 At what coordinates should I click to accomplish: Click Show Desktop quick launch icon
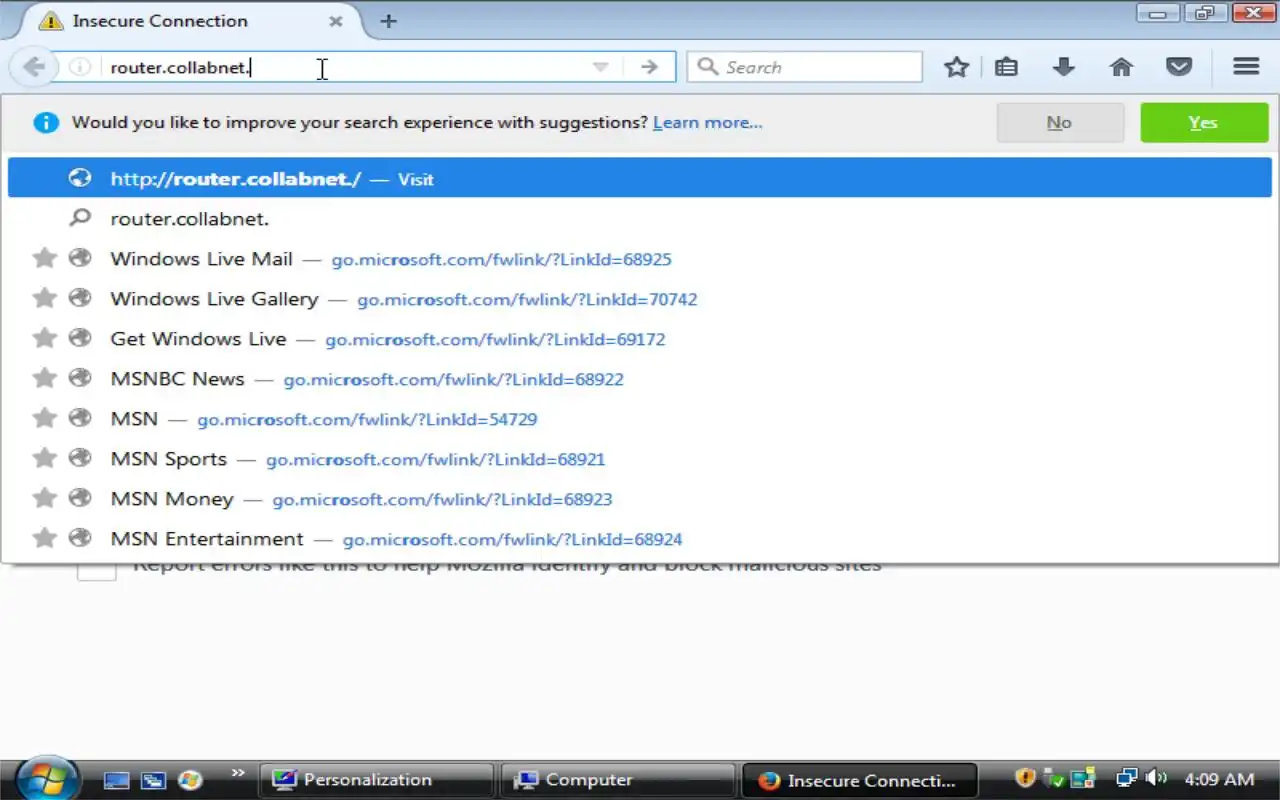coord(117,780)
